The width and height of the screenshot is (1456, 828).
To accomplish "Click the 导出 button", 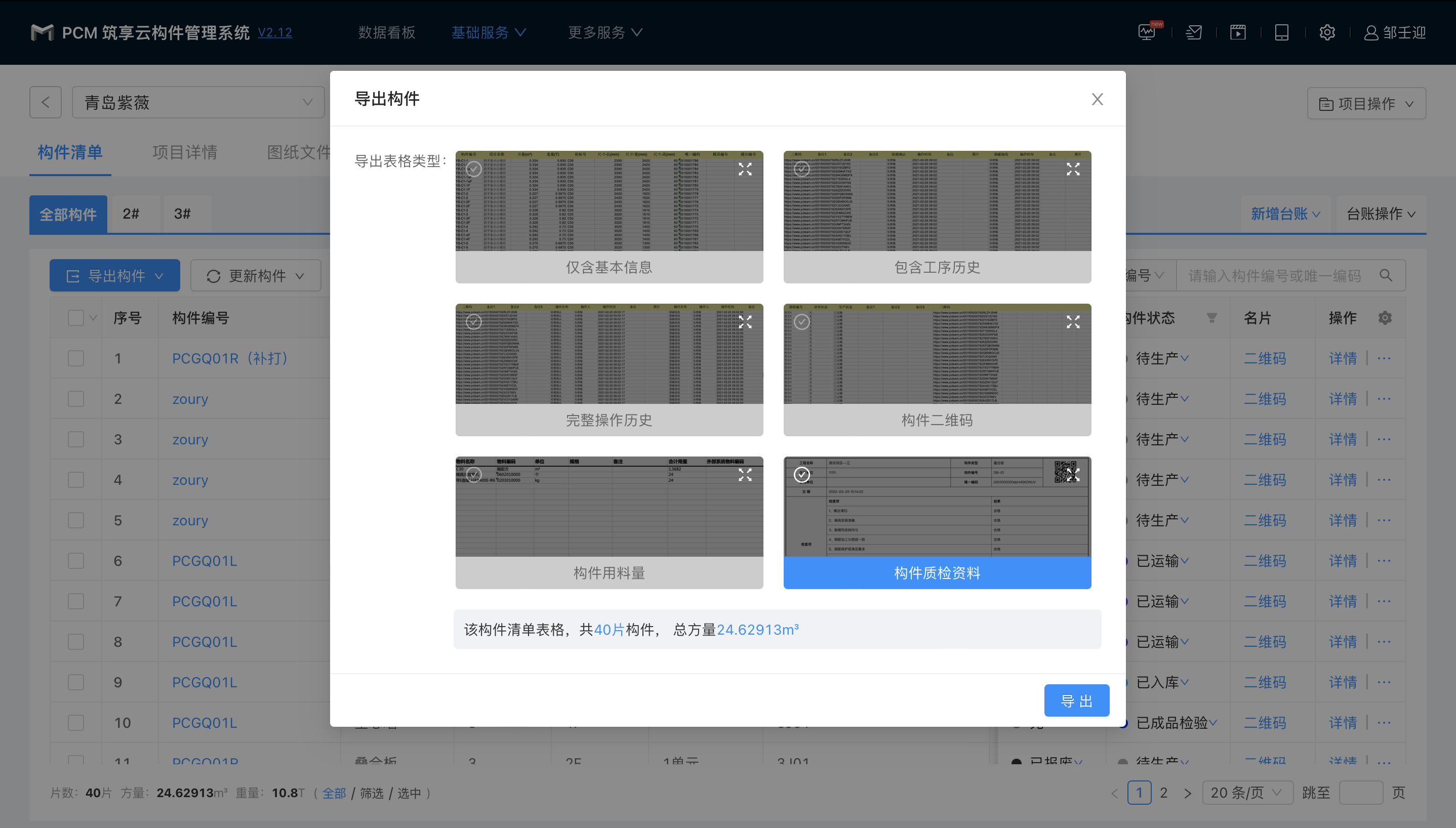I will pyautogui.click(x=1076, y=700).
